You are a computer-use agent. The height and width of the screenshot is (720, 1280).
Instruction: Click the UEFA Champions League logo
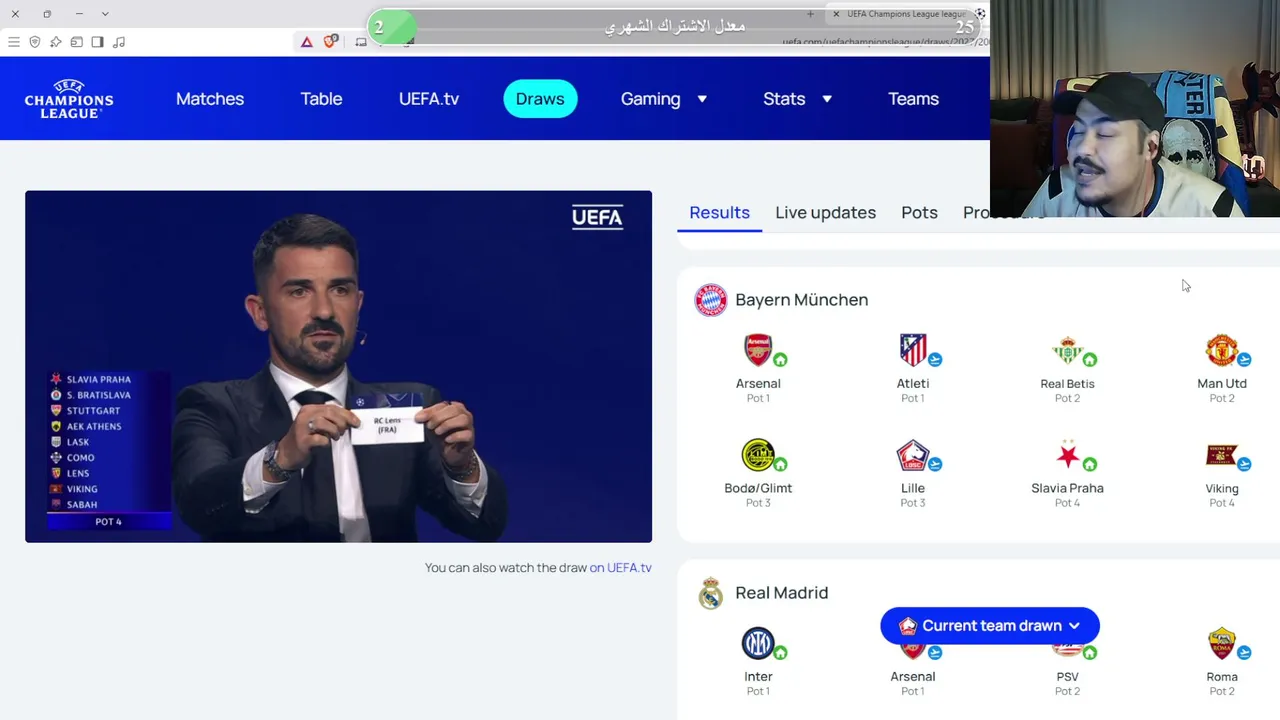pos(69,99)
